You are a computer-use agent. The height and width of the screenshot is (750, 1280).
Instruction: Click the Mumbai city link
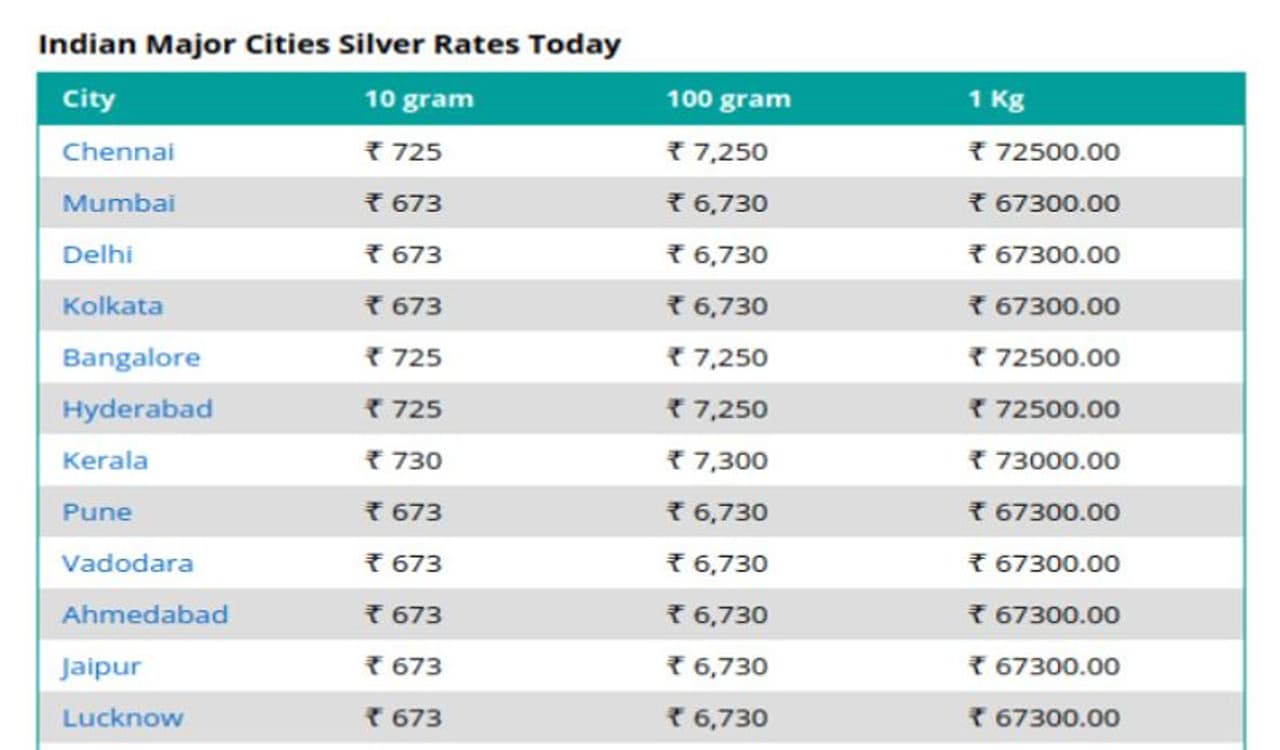(118, 203)
